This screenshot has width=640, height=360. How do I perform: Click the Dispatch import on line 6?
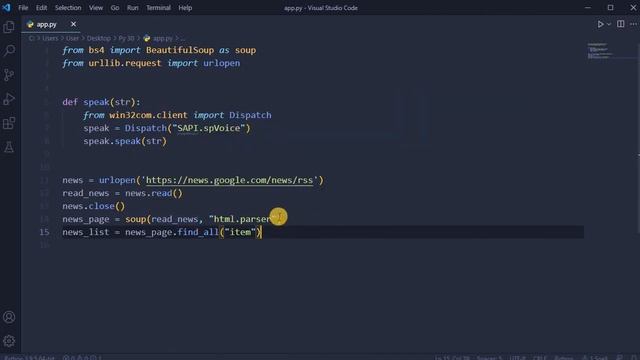point(250,115)
